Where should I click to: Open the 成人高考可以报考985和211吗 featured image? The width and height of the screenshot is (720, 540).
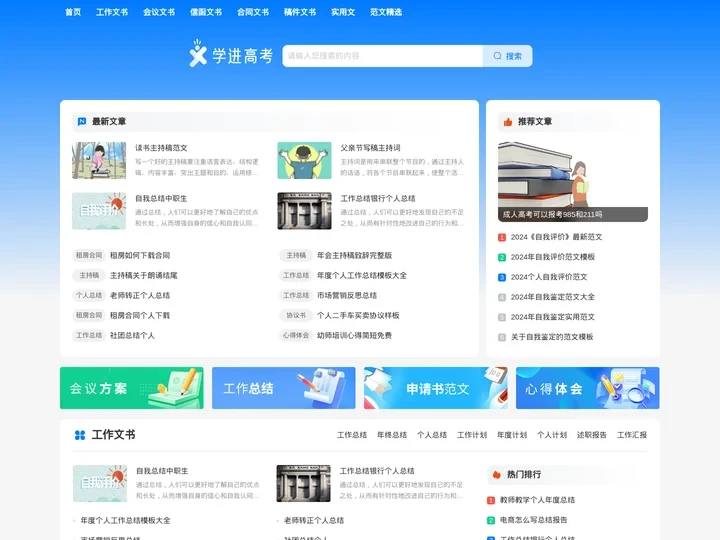573,182
